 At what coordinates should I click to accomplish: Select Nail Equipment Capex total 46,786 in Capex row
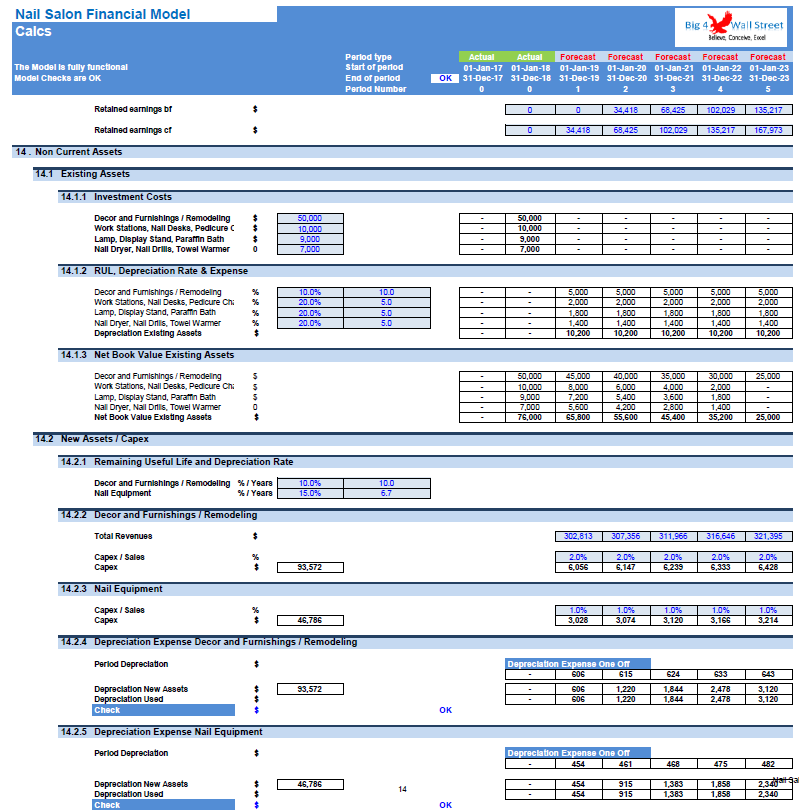(x=310, y=620)
